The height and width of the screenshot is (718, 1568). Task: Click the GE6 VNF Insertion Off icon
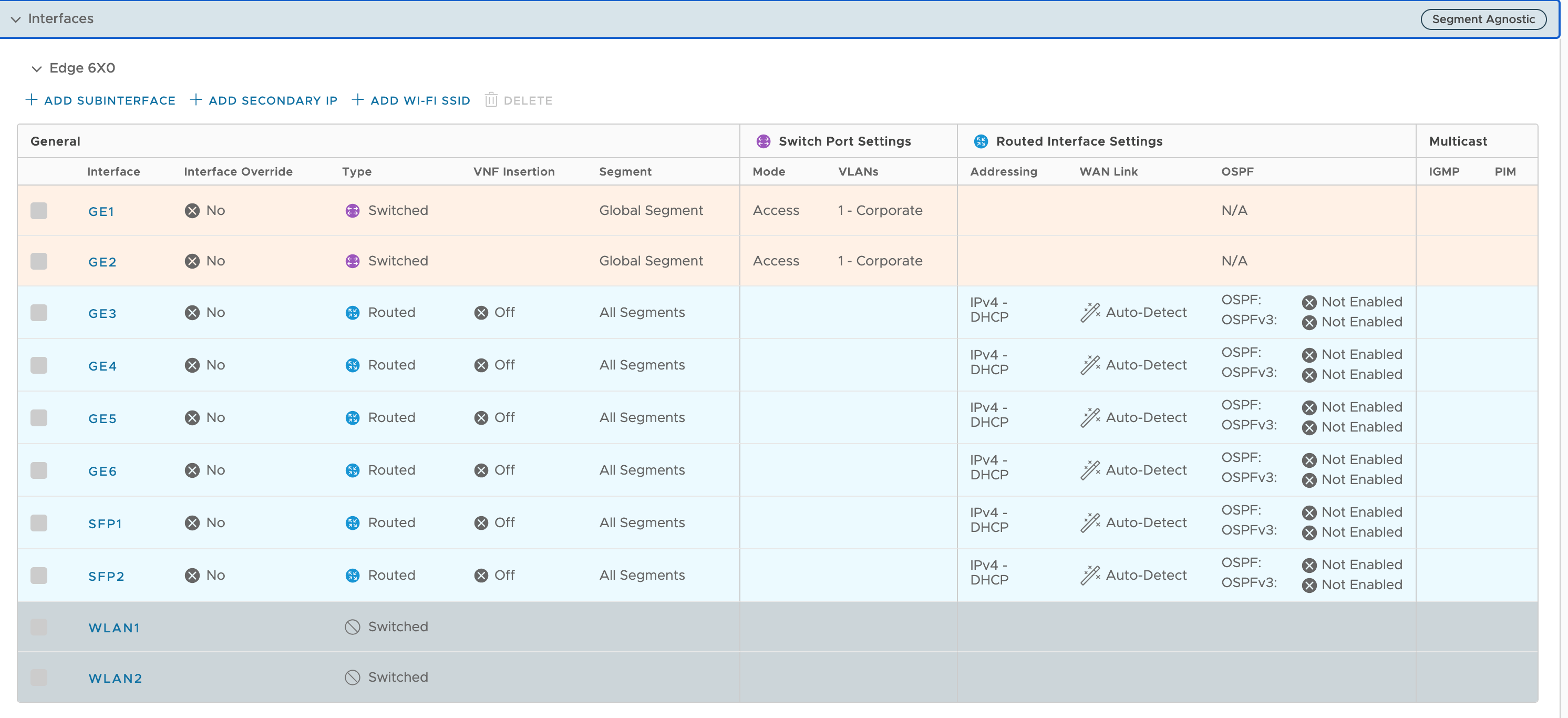(481, 471)
